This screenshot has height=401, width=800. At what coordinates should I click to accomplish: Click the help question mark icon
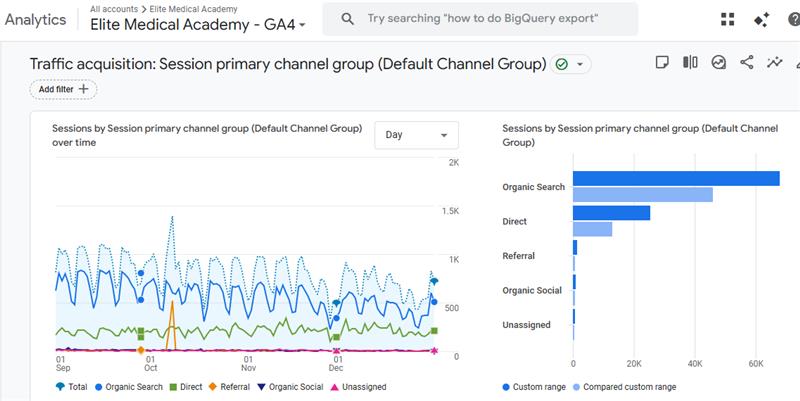pos(792,19)
